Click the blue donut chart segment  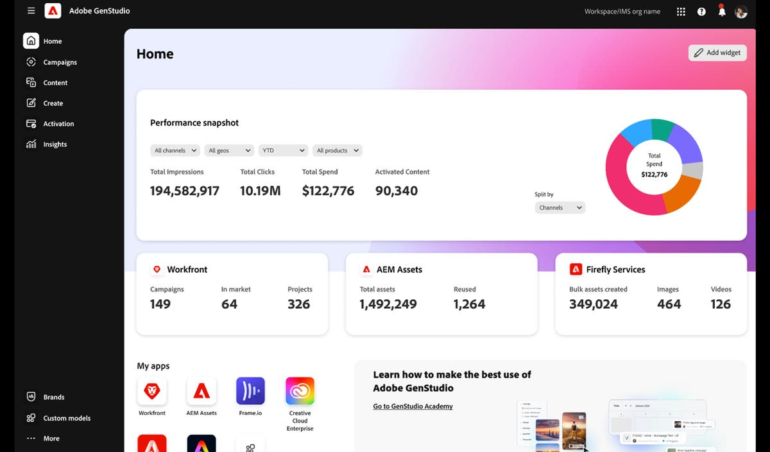coord(636,133)
